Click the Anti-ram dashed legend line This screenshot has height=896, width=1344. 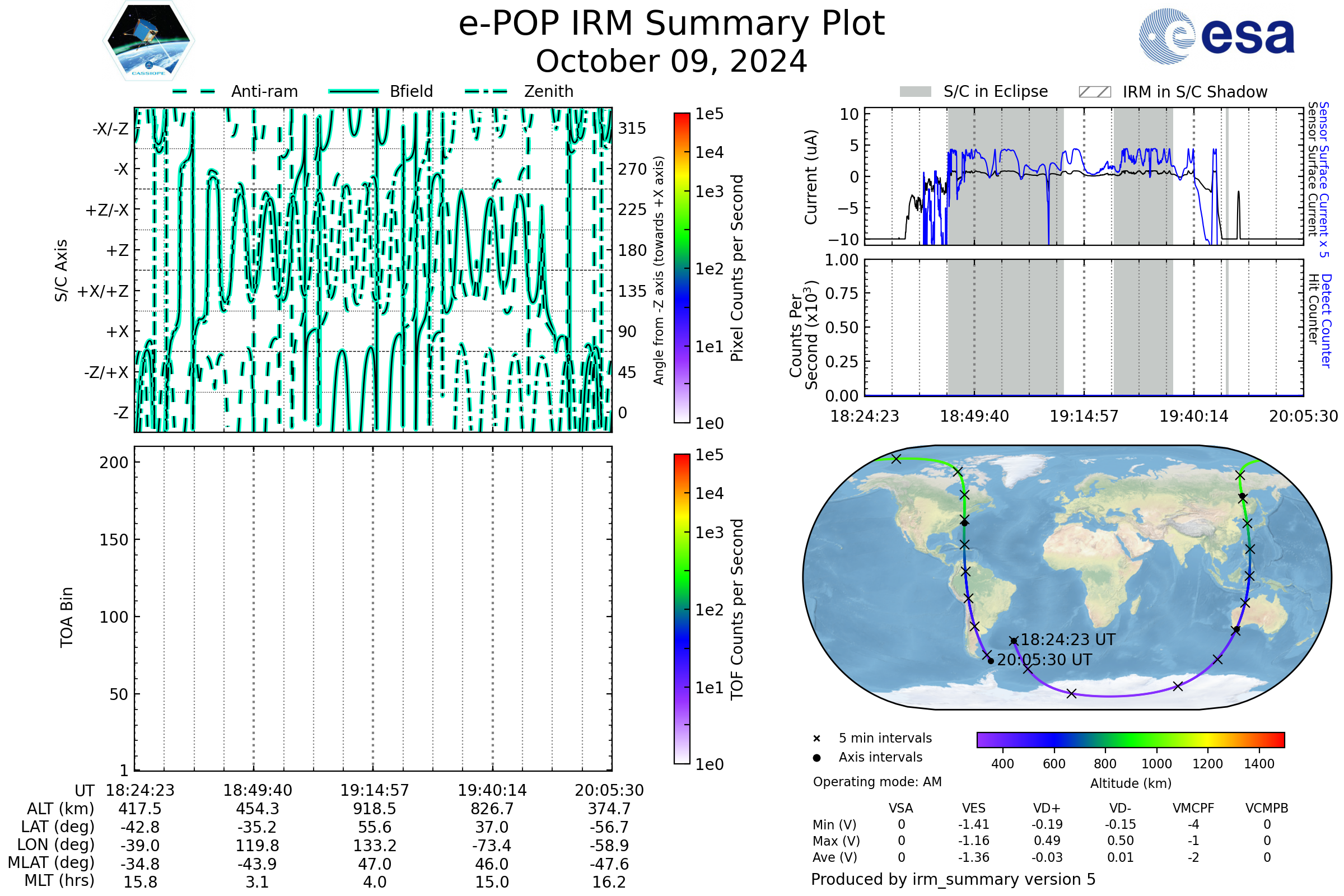pyautogui.click(x=194, y=91)
